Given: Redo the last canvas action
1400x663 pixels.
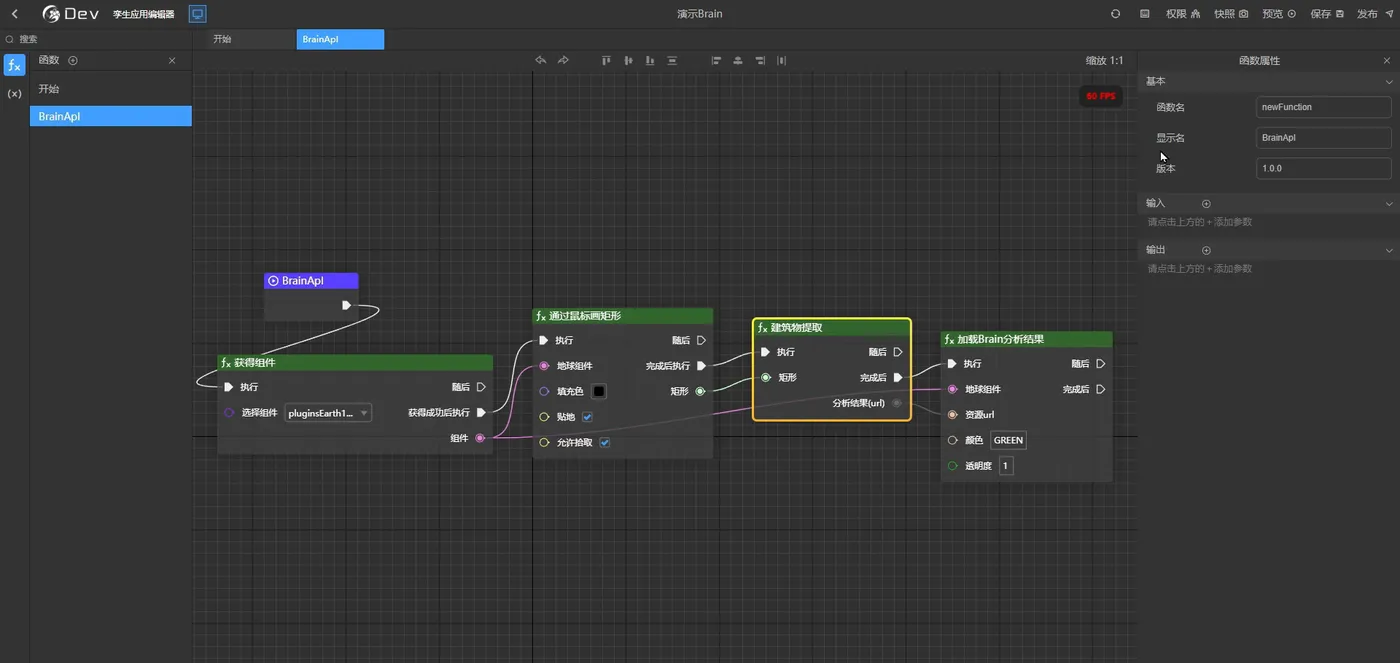Looking at the screenshot, I should pos(563,61).
